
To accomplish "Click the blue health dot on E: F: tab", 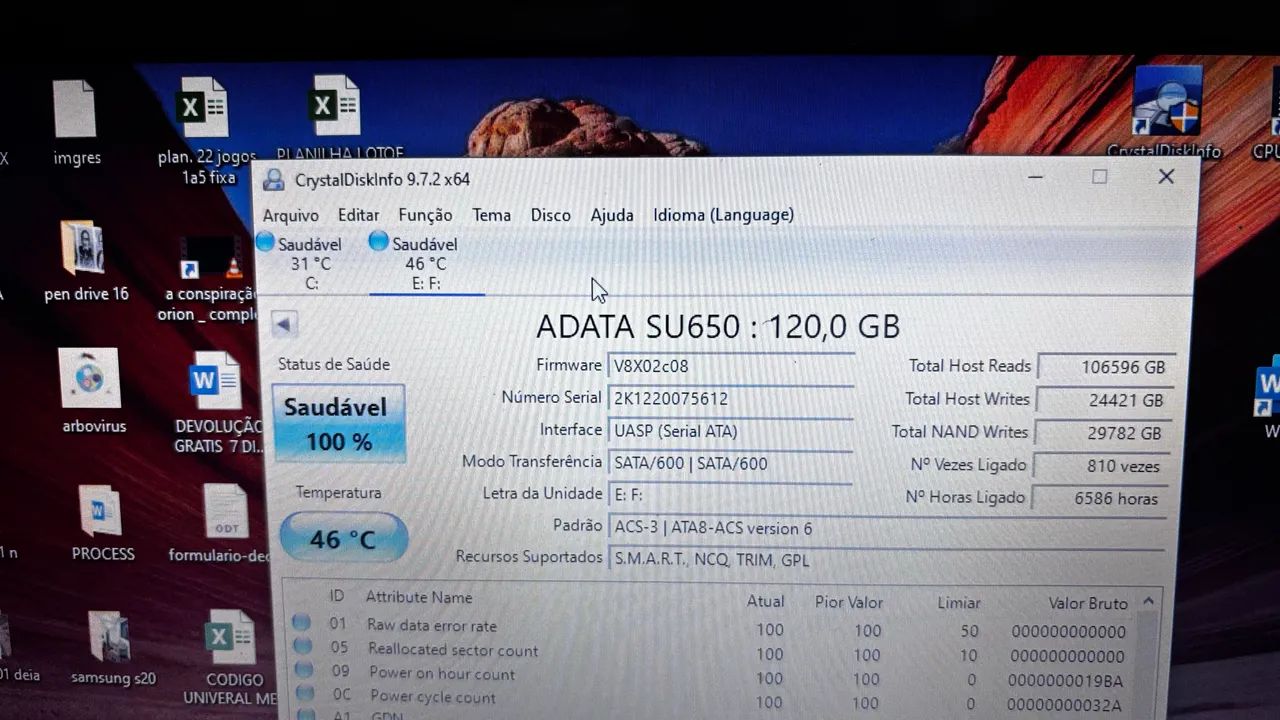I will (x=378, y=241).
